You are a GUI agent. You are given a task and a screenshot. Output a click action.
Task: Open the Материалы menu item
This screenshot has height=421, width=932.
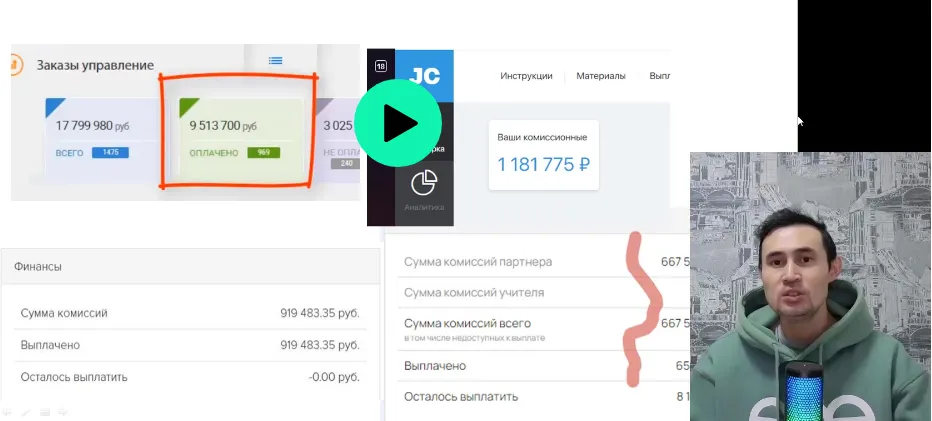[x=601, y=76]
